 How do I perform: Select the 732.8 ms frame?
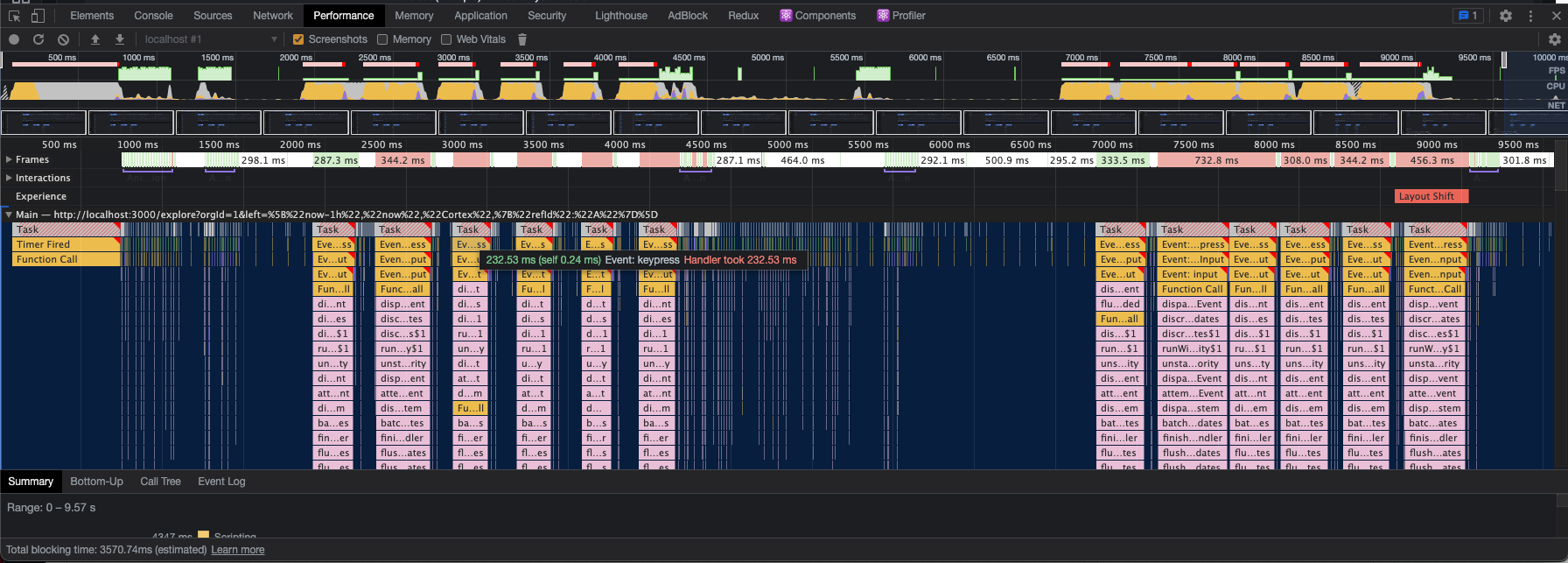pos(1217,160)
